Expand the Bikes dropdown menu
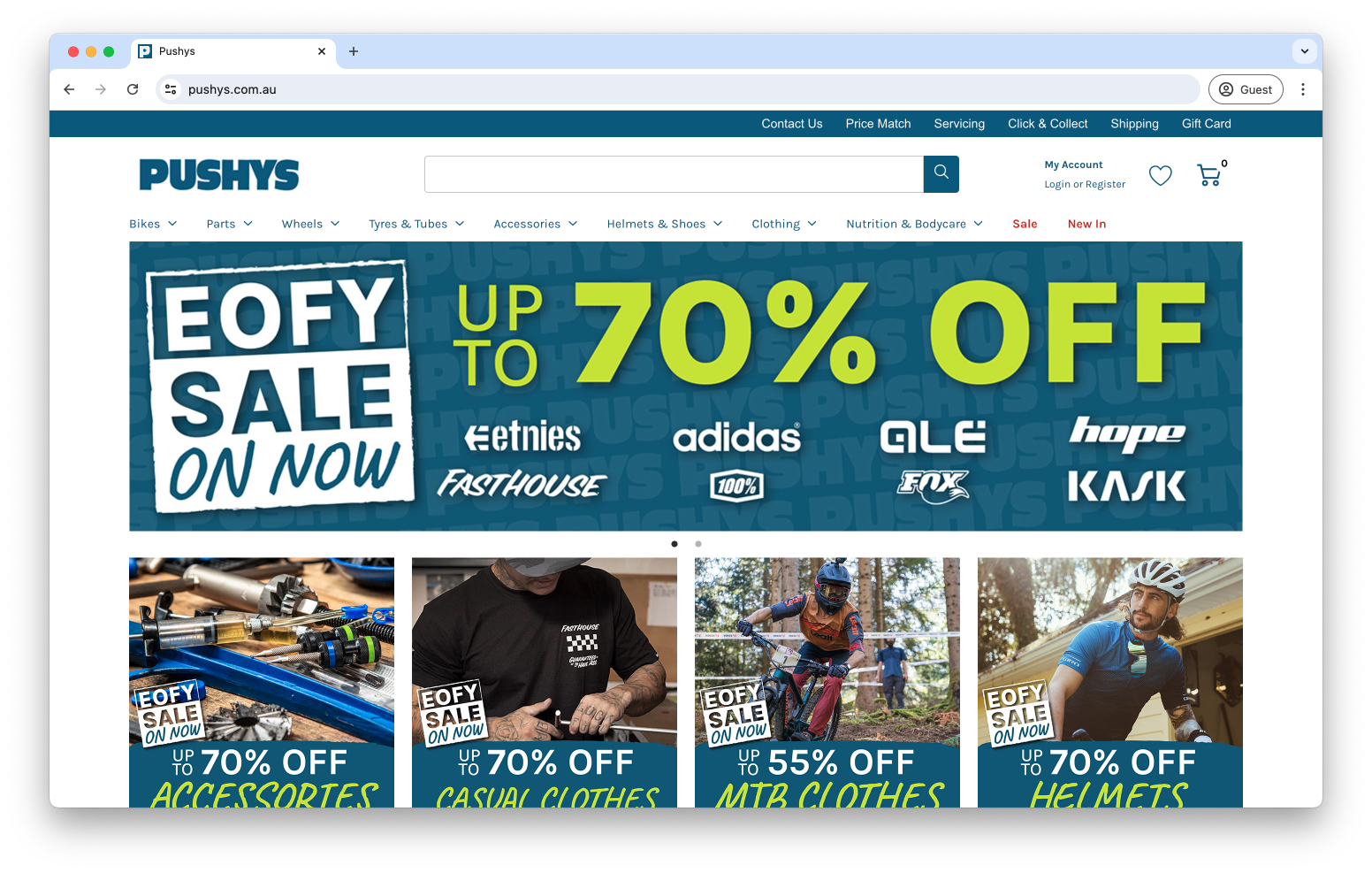1372x873 pixels. 153,224
